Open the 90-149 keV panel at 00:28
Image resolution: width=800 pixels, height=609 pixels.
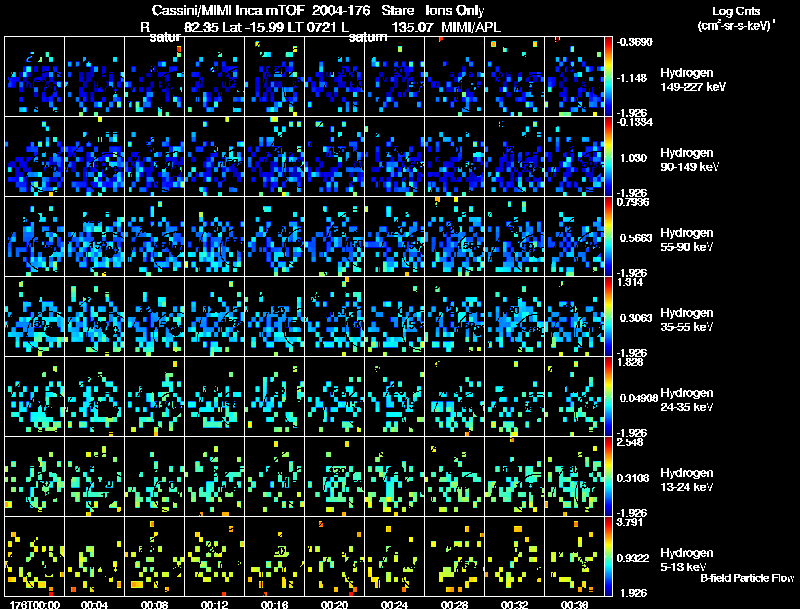(455, 157)
